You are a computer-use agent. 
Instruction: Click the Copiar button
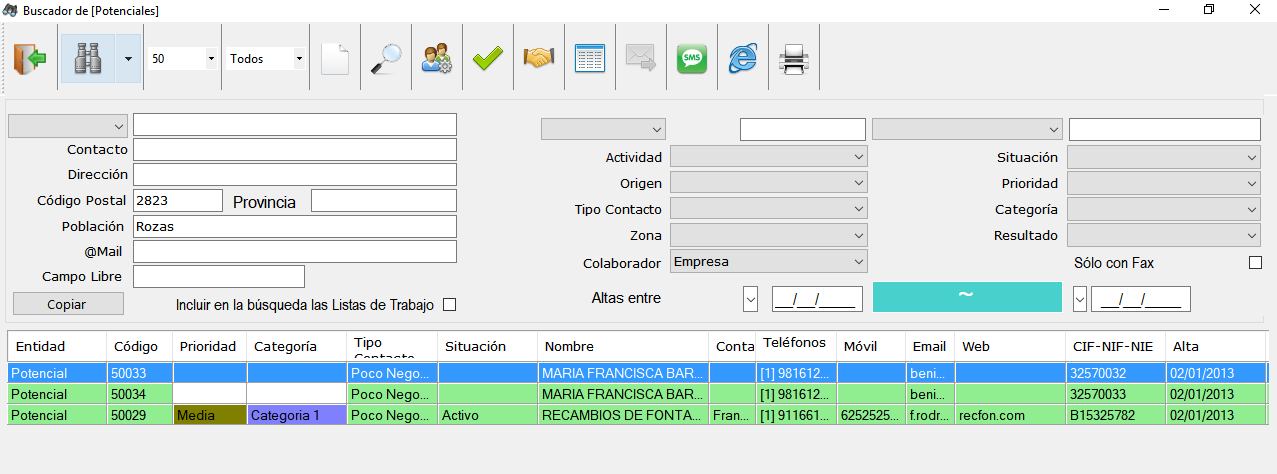coord(68,304)
